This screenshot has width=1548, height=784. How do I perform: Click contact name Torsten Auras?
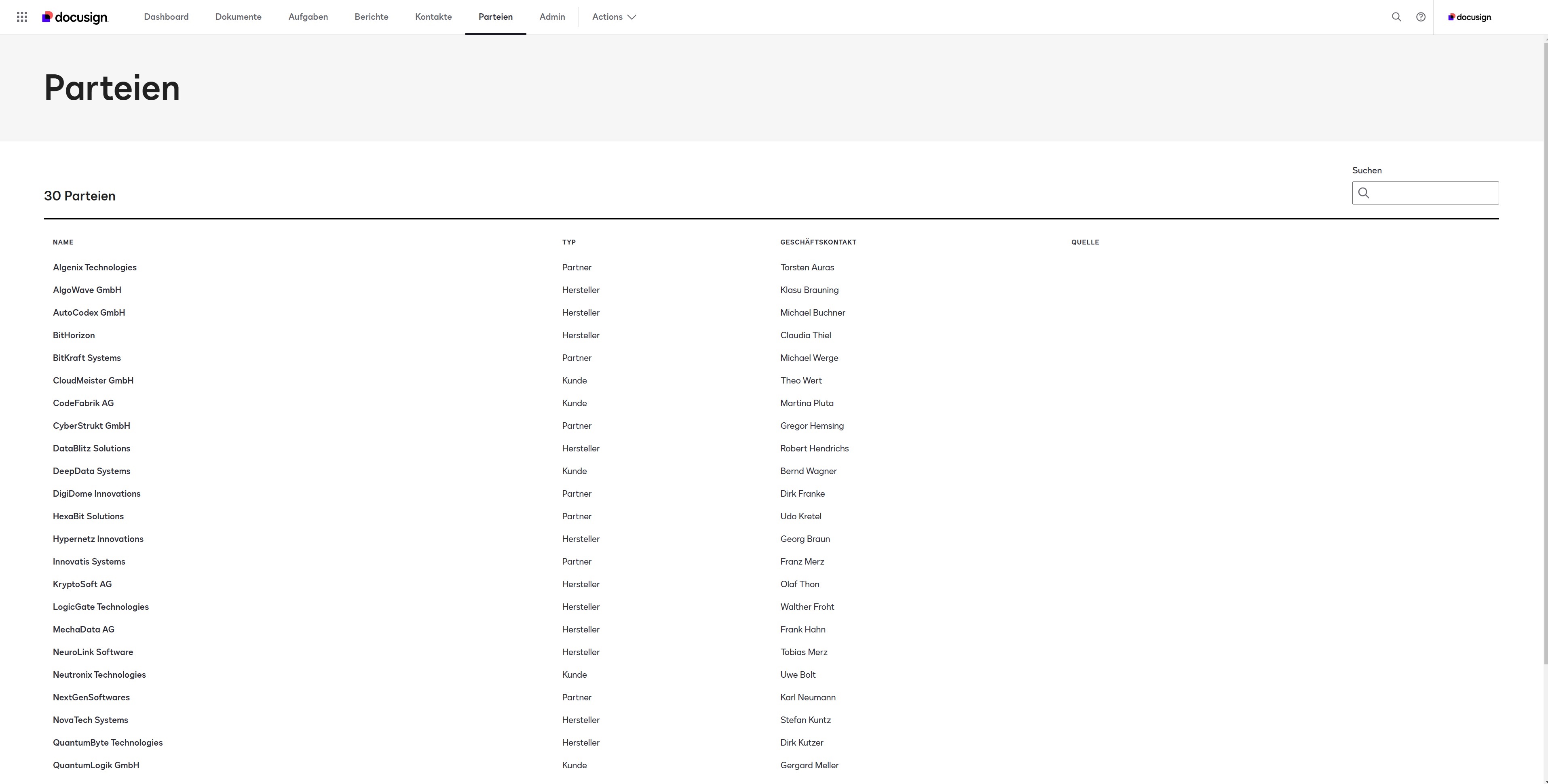pos(807,268)
